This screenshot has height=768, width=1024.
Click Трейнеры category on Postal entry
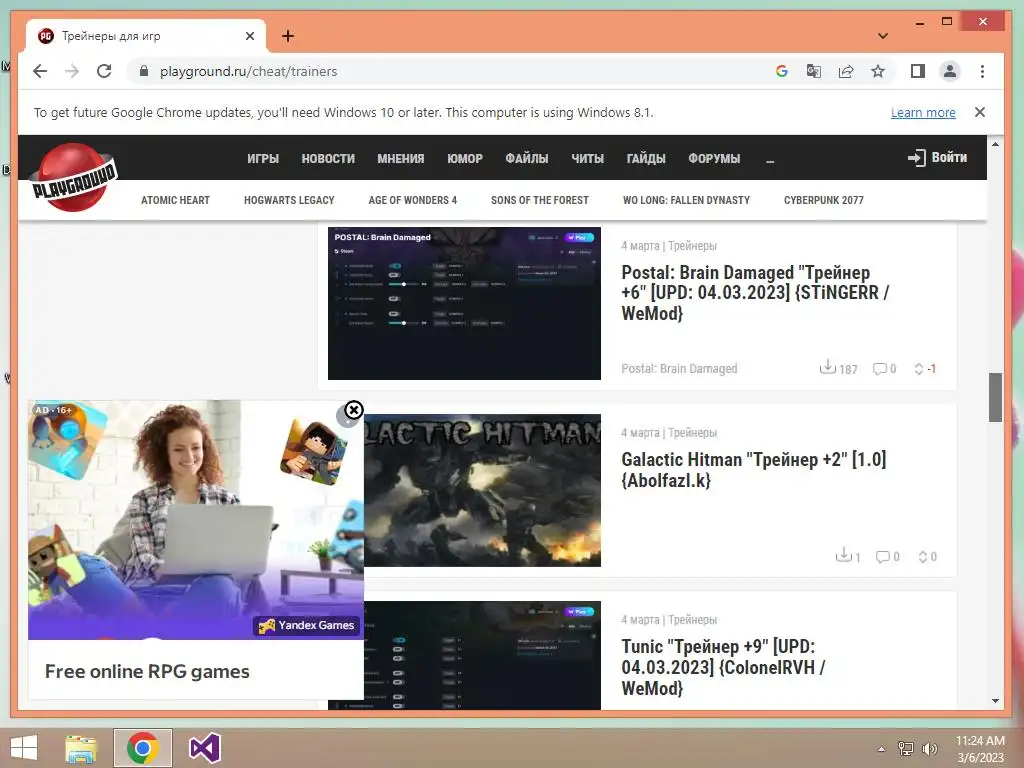[692, 246]
